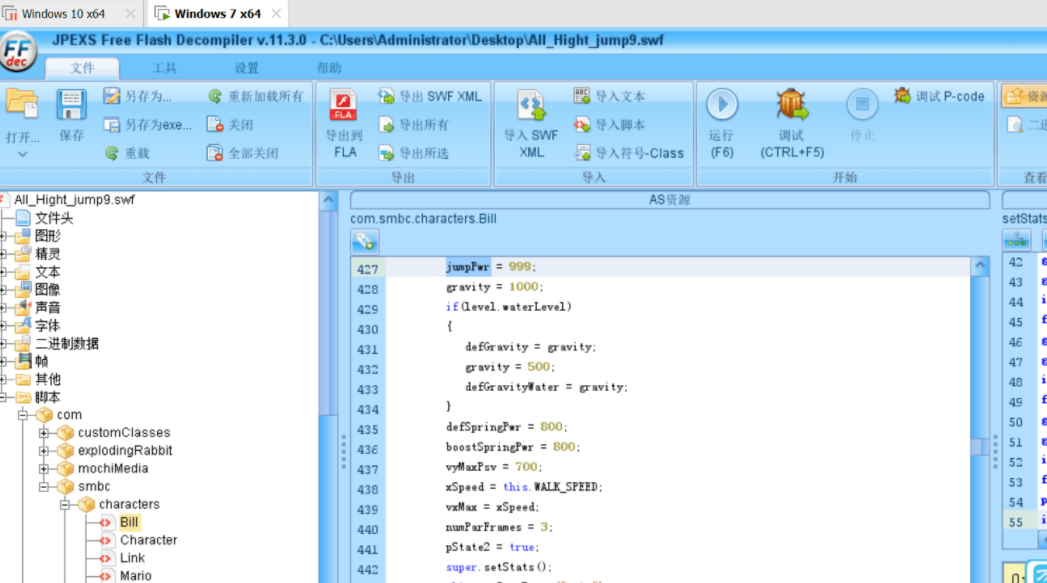Export SWF XML via 导出 SWF XML
This screenshot has width=1047, height=583.
[x=430, y=96]
